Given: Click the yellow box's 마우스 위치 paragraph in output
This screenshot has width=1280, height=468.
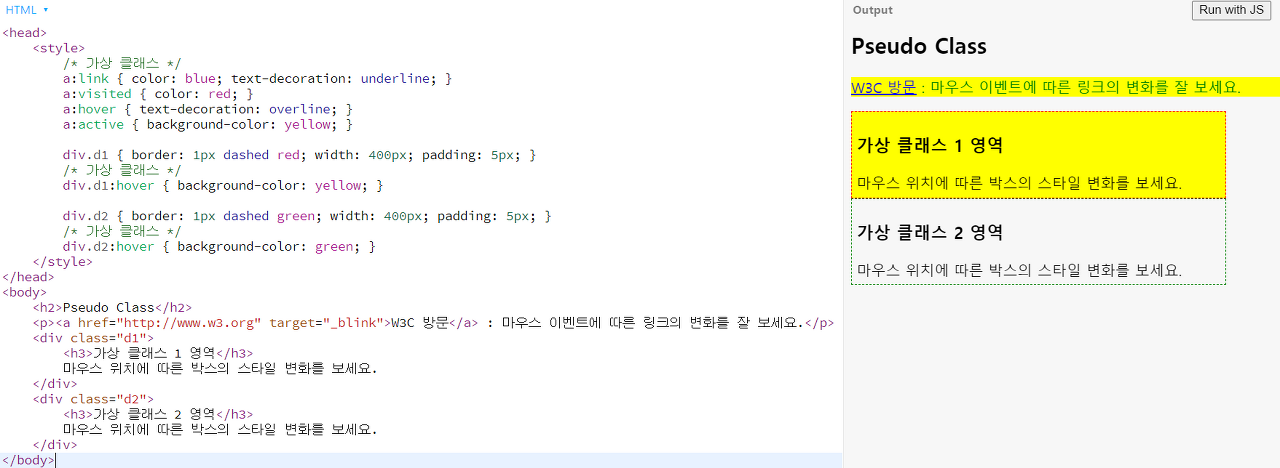Looking at the screenshot, I should (x=1019, y=183).
